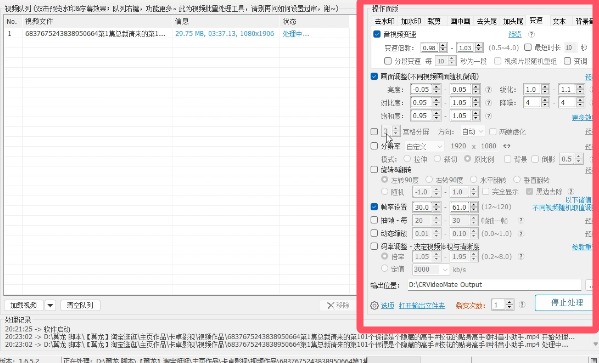This screenshot has width=599, height=363.
Task: Open the 选项 link
Action: pos(387,305)
